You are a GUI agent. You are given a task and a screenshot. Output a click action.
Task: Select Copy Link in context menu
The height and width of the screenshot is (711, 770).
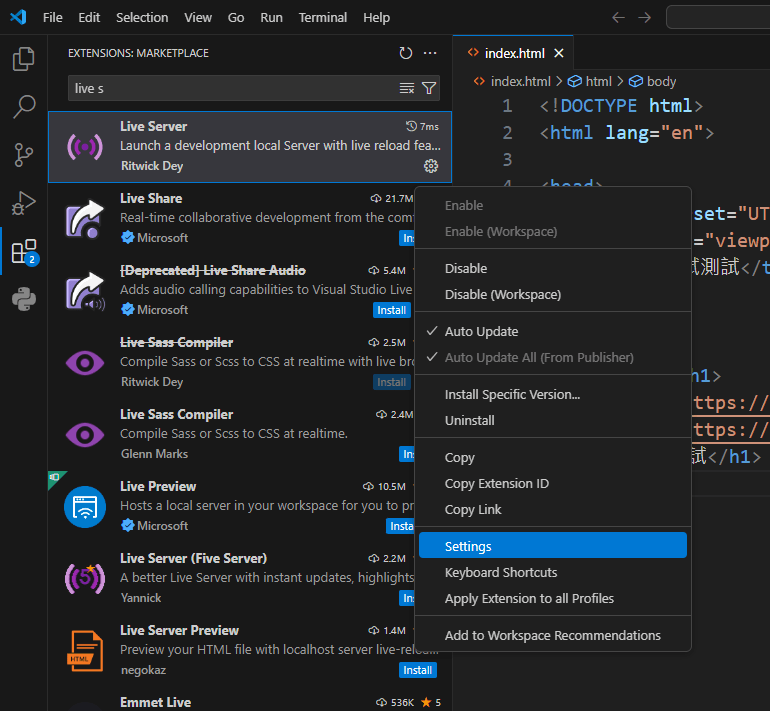552,510
